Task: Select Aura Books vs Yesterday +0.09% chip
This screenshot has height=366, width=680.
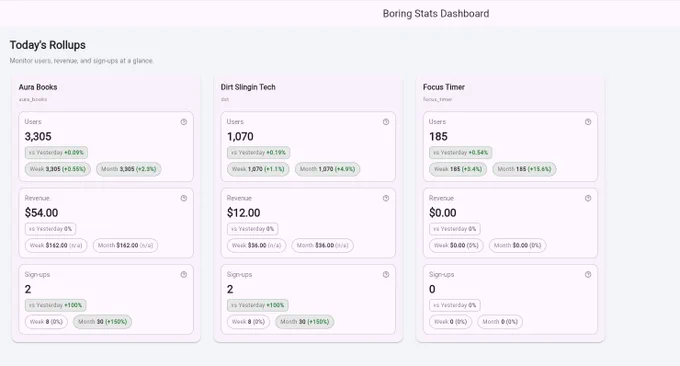Action: (56, 153)
